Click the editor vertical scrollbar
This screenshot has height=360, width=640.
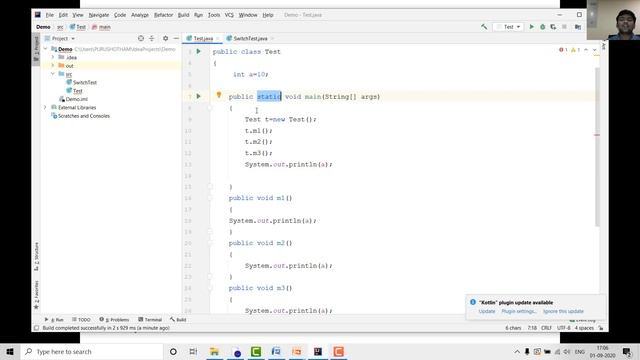(x=597, y=147)
